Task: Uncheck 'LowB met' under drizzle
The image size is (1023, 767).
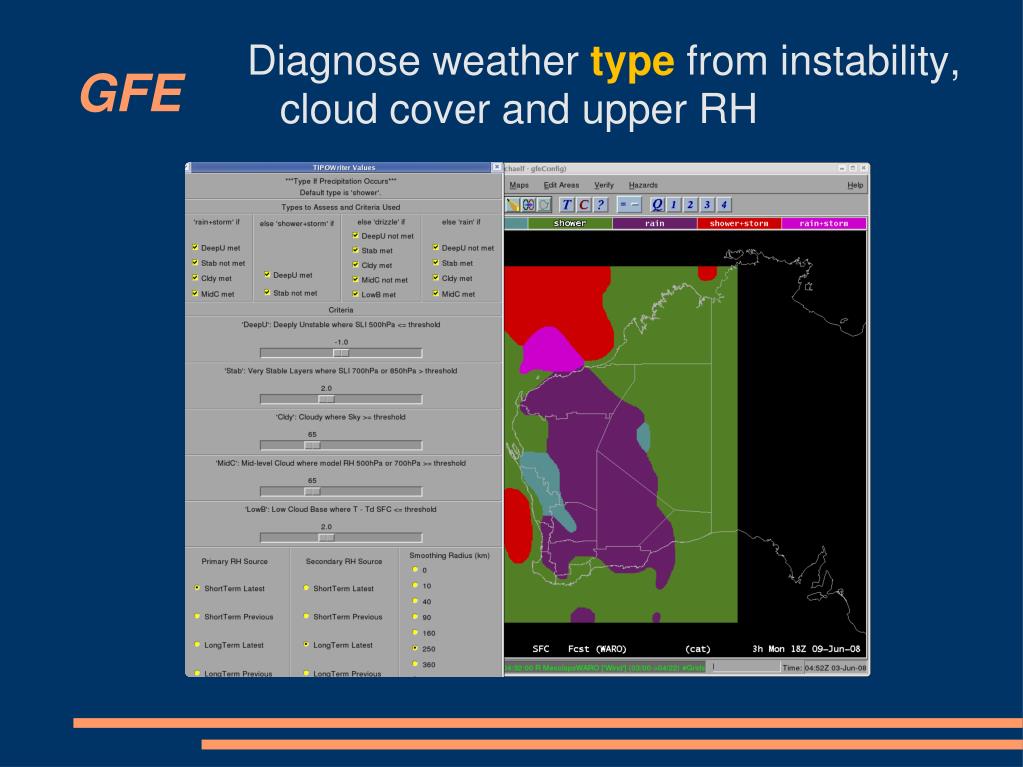Action: pyautogui.click(x=356, y=294)
